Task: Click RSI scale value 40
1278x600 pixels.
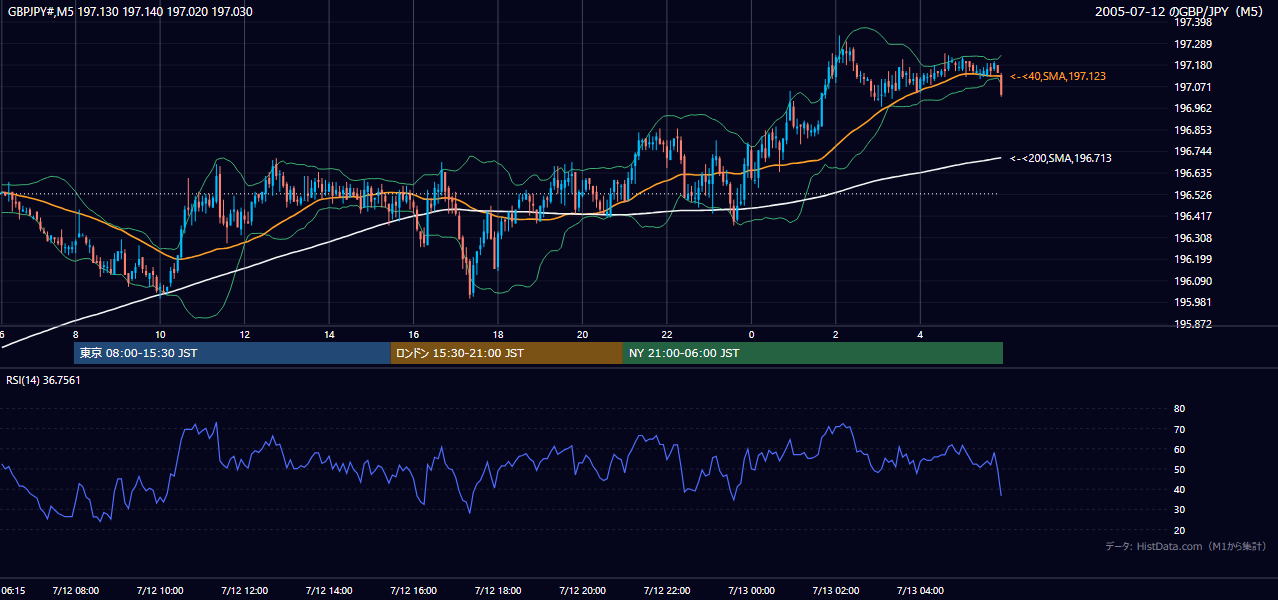Action: pos(1180,490)
